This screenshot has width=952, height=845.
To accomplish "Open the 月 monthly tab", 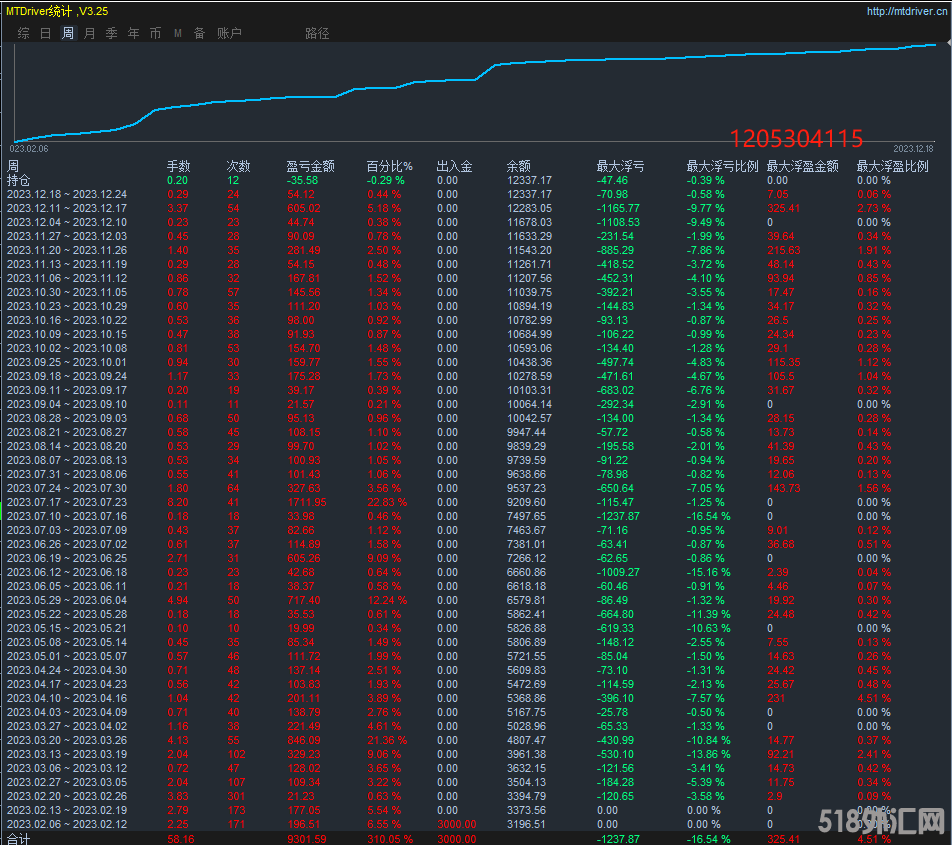I will click(x=89, y=33).
